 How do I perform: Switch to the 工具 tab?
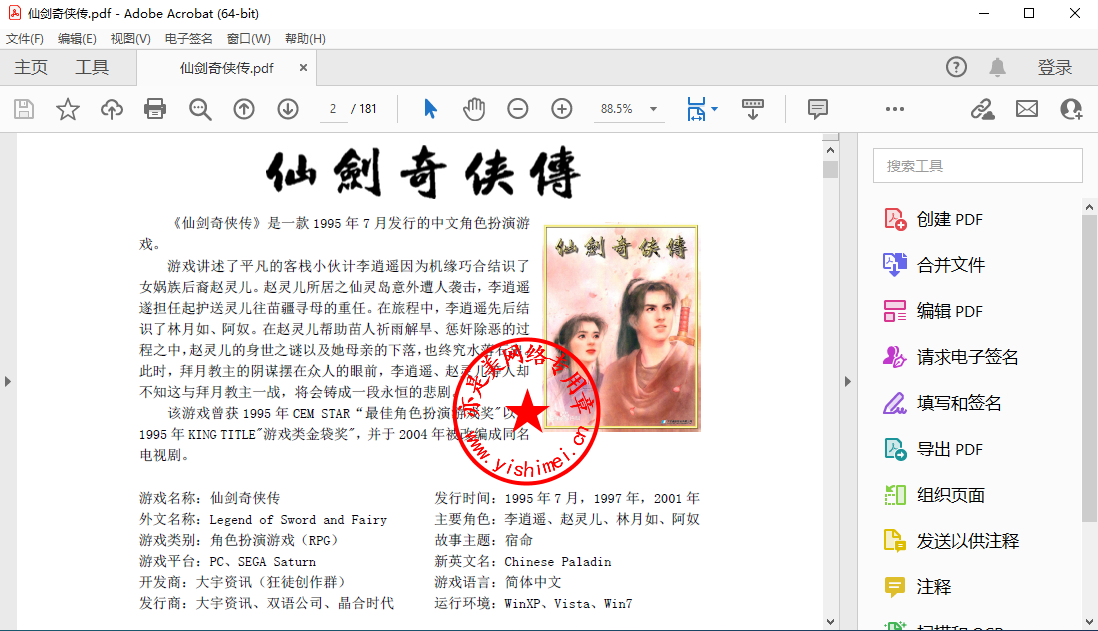pos(92,67)
